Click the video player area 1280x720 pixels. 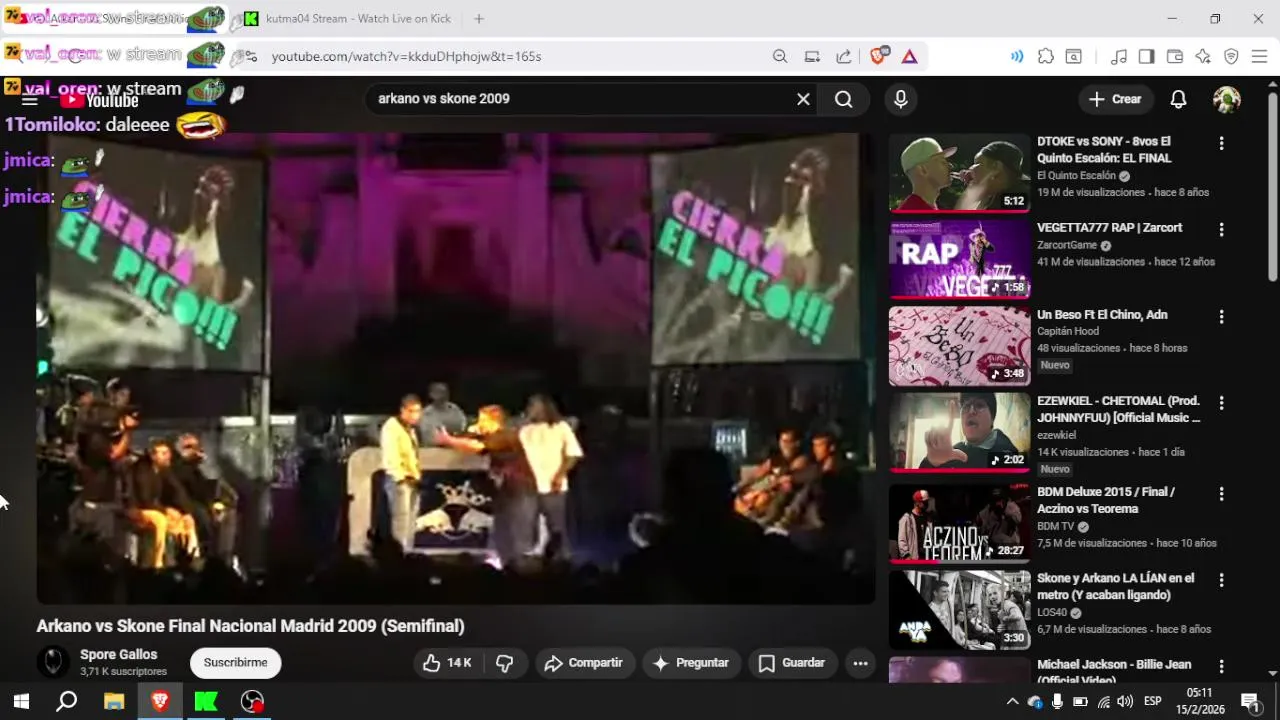pyautogui.click(x=456, y=369)
